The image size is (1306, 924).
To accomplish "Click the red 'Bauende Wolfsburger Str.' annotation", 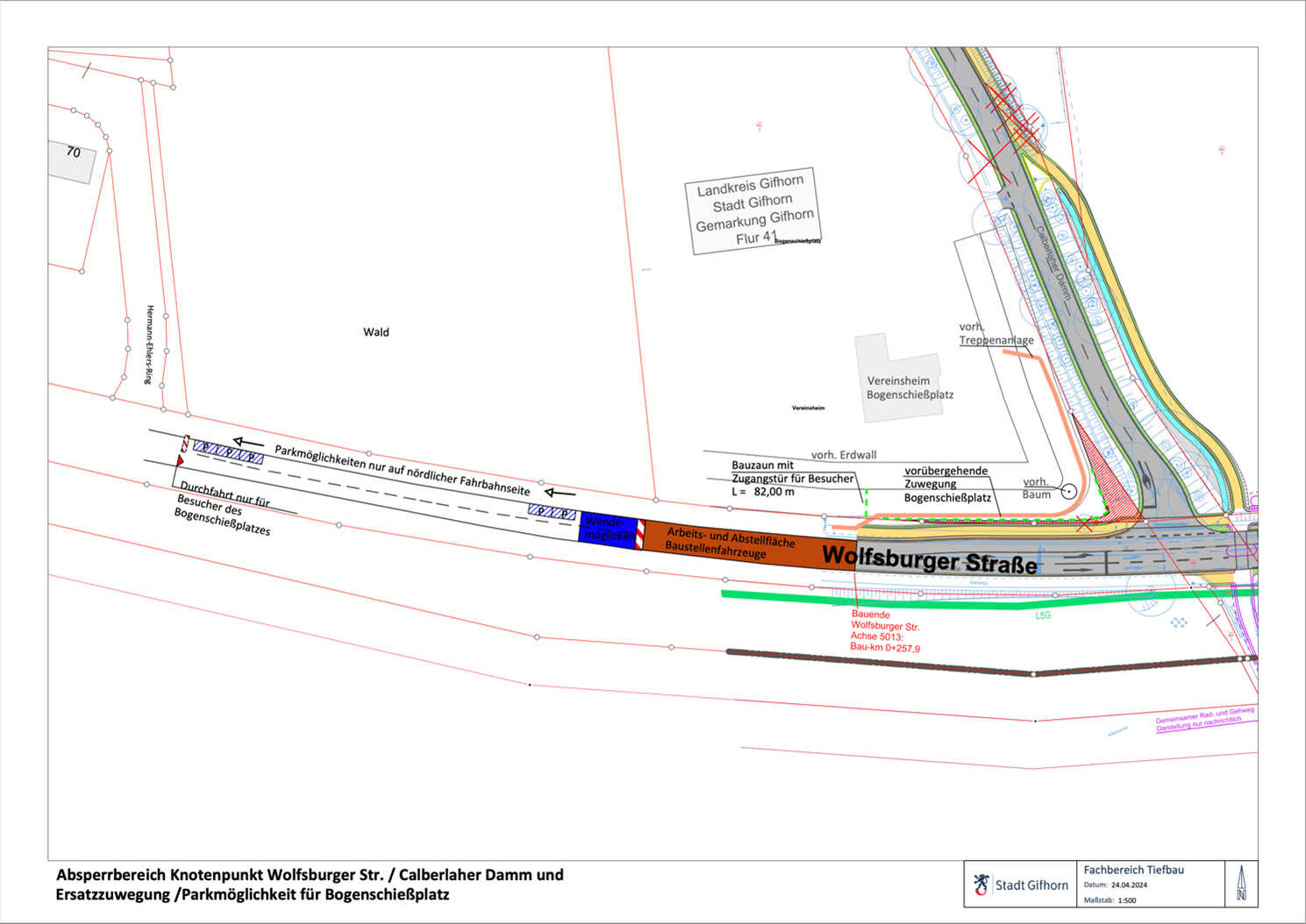I will (885, 631).
